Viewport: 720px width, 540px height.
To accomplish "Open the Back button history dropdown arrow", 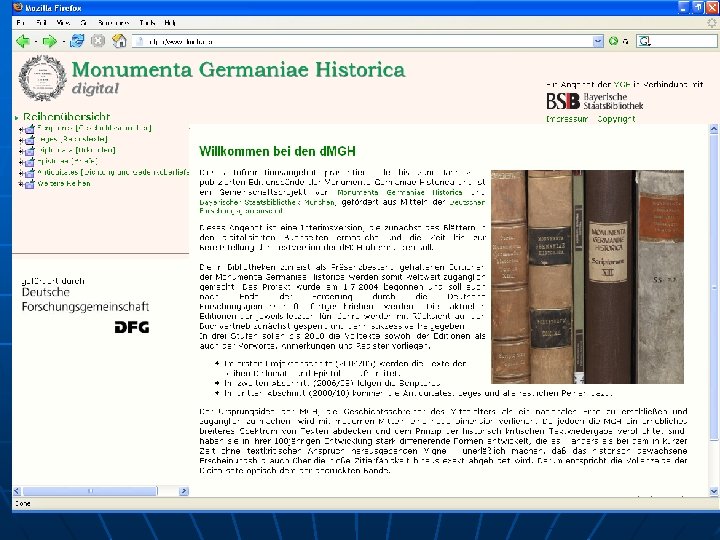I will click(x=36, y=42).
